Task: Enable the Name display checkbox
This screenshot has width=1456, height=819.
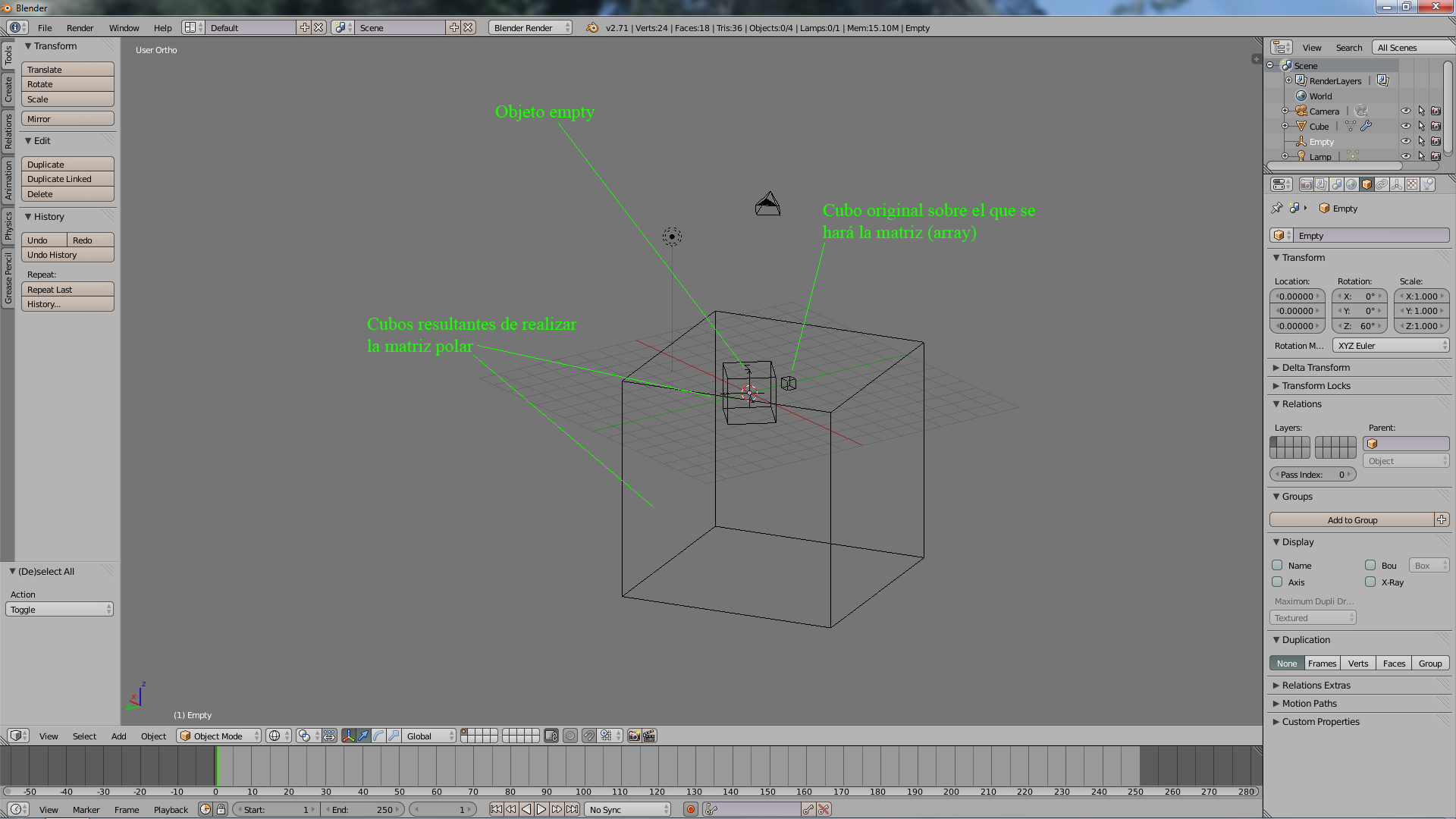Action: (1277, 565)
